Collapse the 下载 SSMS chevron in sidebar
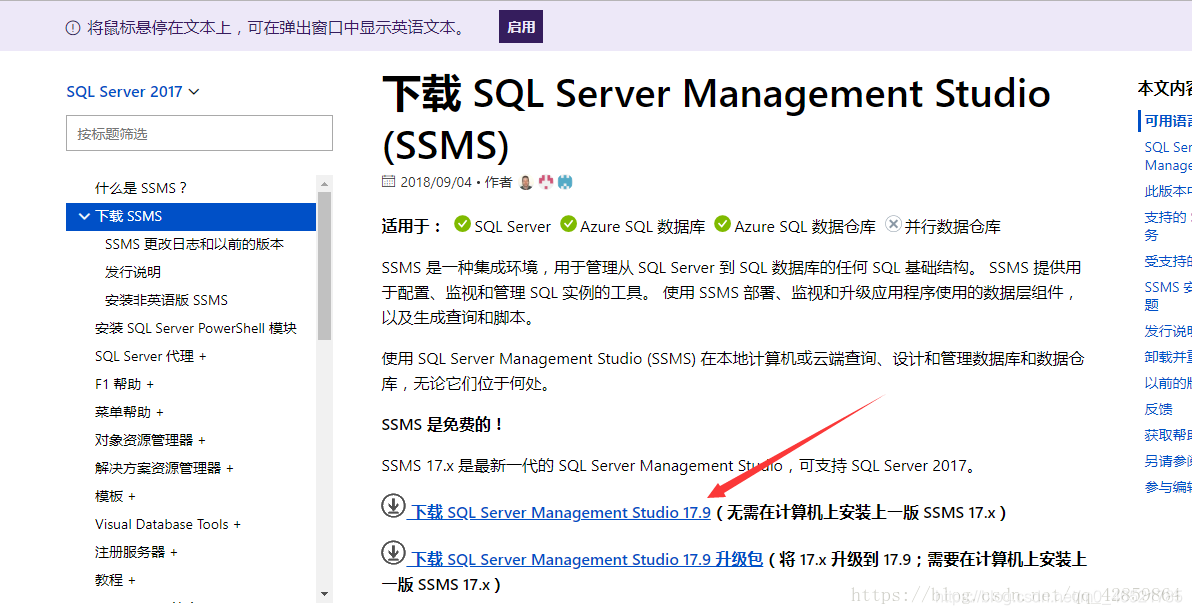This screenshot has height=615, width=1192. [x=84, y=217]
